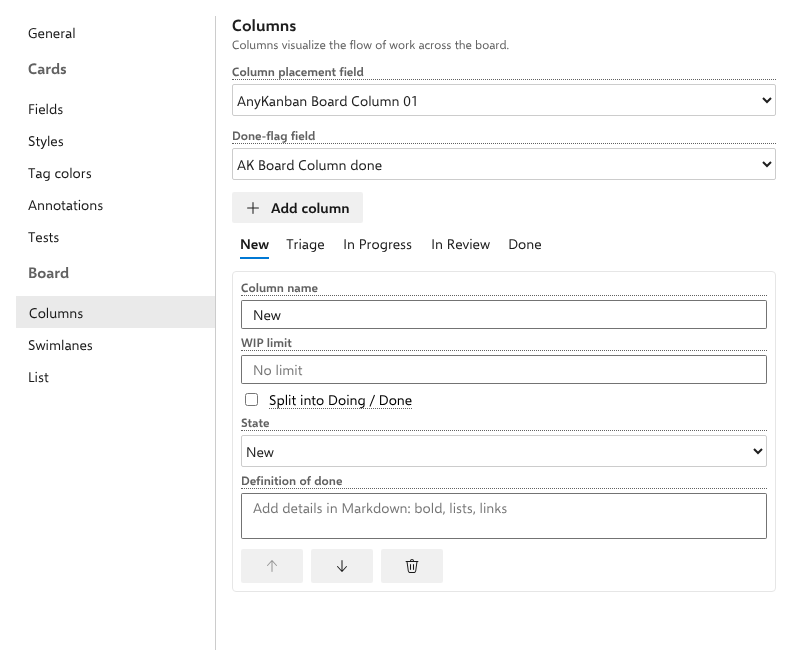The height and width of the screenshot is (666, 792).
Task: Open Annotations settings in sidebar
Action: [115, 206]
